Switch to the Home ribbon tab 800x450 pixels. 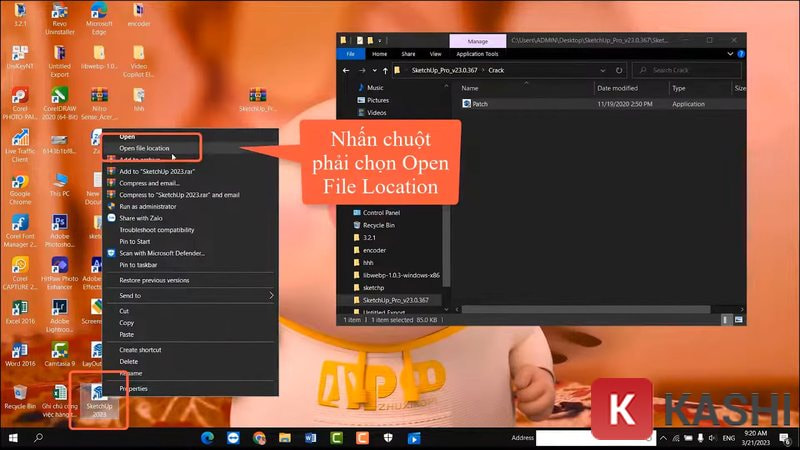click(379, 54)
